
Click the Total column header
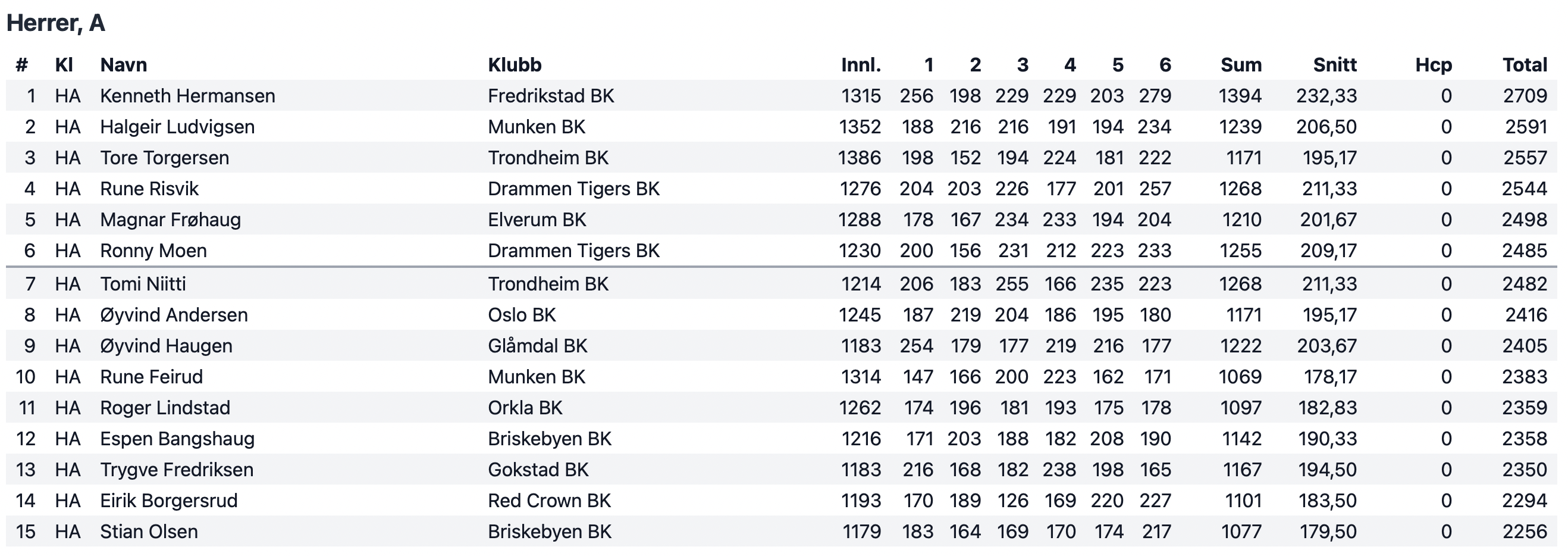pyautogui.click(x=1524, y=64)
